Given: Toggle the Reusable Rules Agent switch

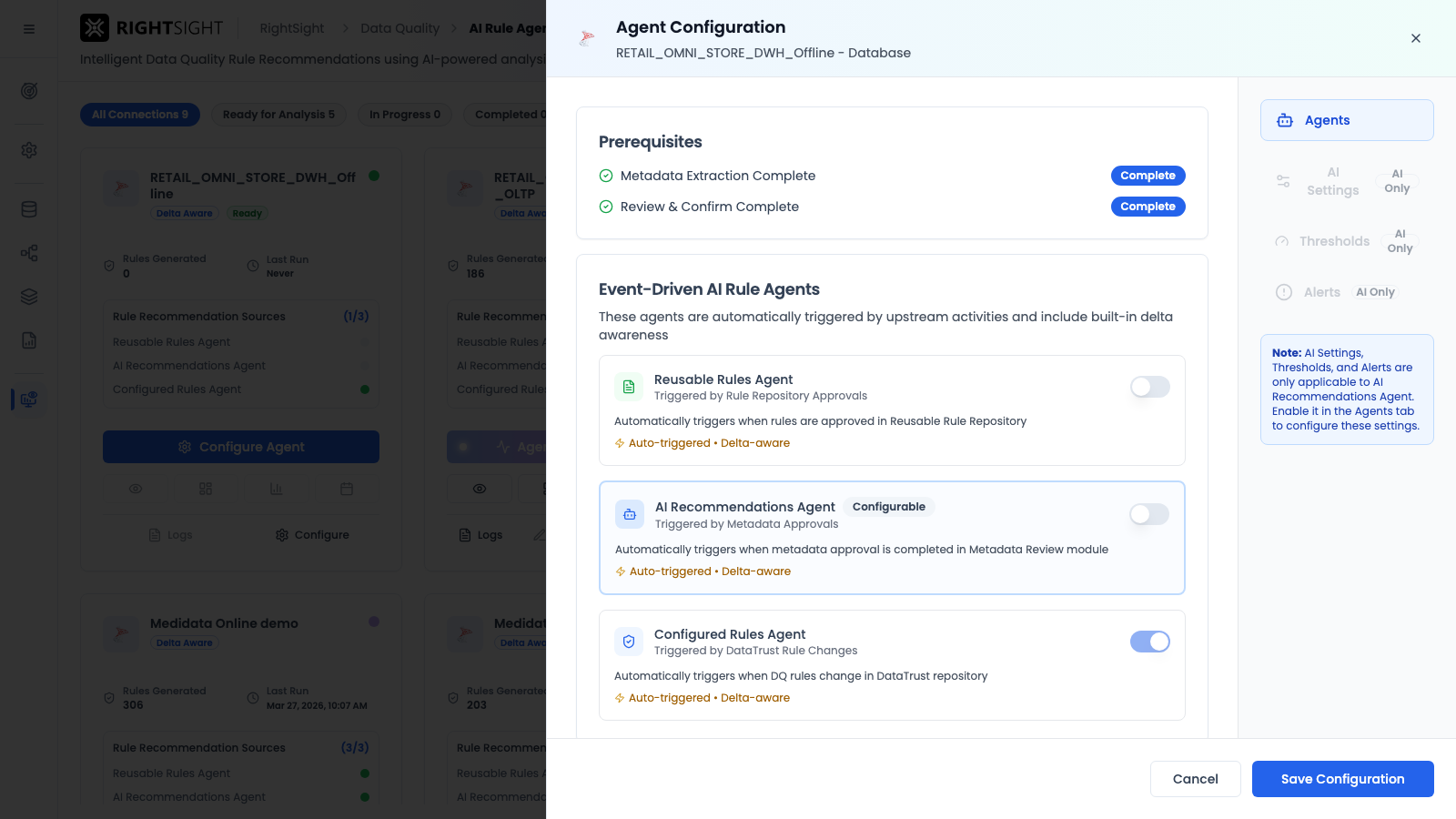Looking at the screenshot, I should 1150,387.
